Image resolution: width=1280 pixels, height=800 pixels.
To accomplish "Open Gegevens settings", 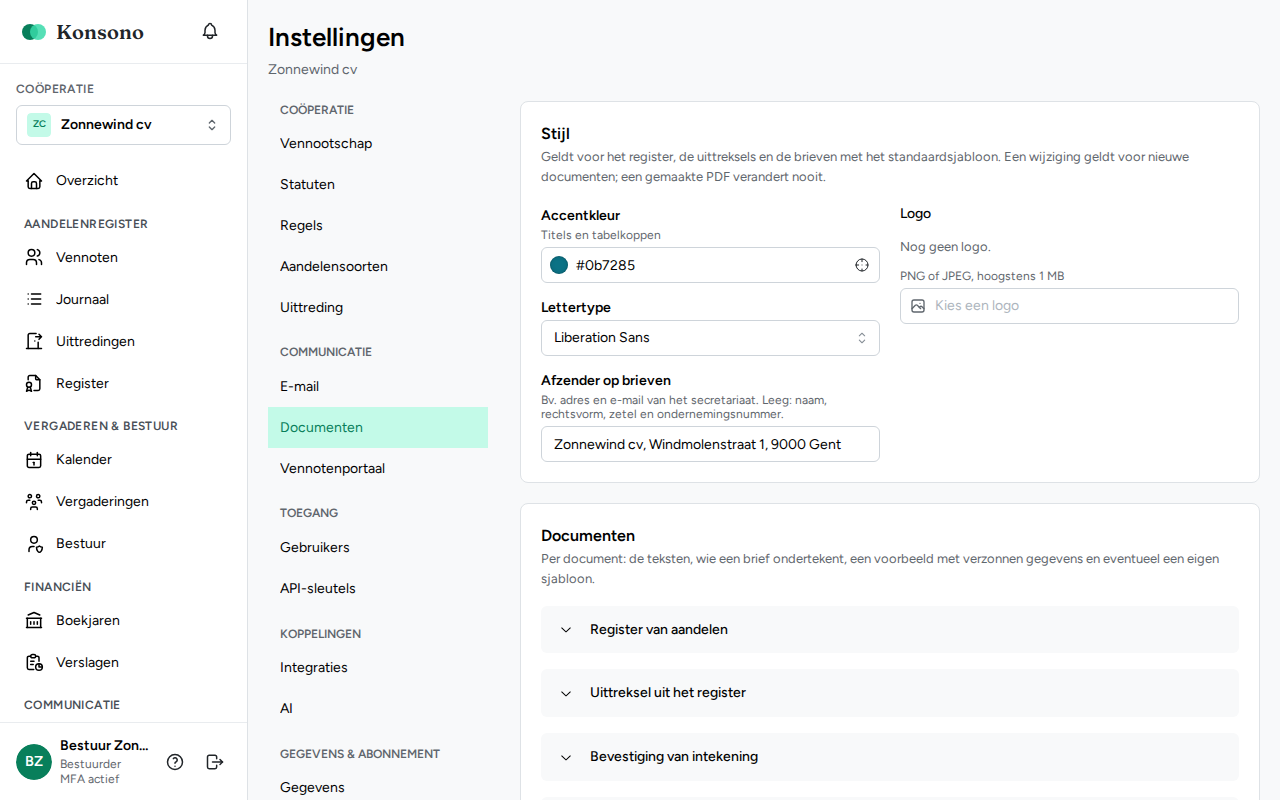I will click(x=378, y=788).
